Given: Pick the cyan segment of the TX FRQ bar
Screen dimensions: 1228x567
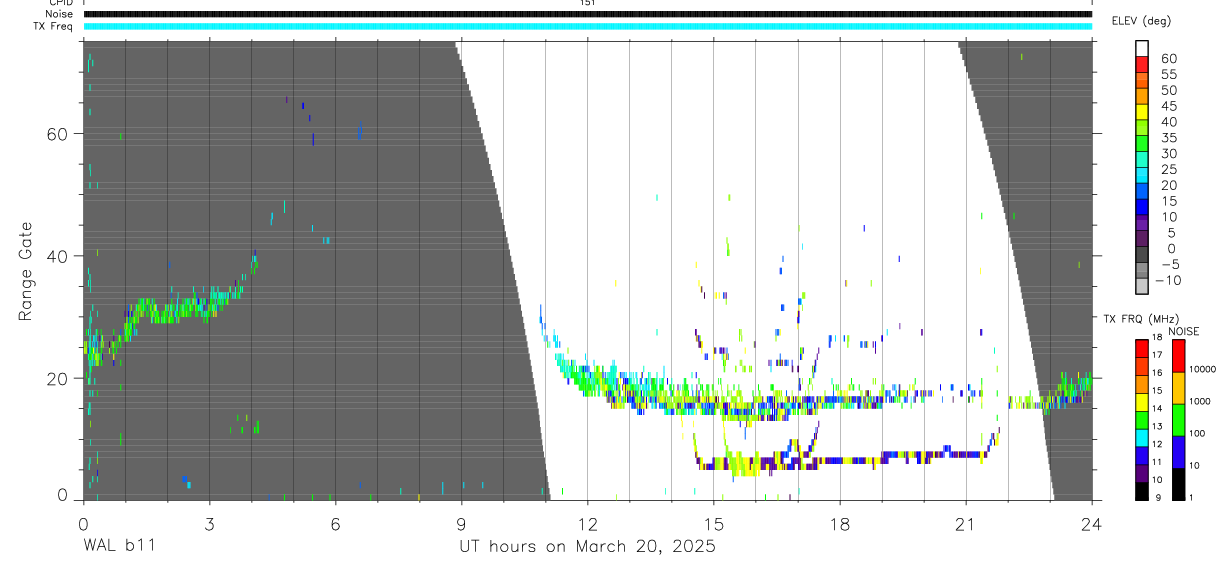Looking at the screenshot, I should [1142, 437].
